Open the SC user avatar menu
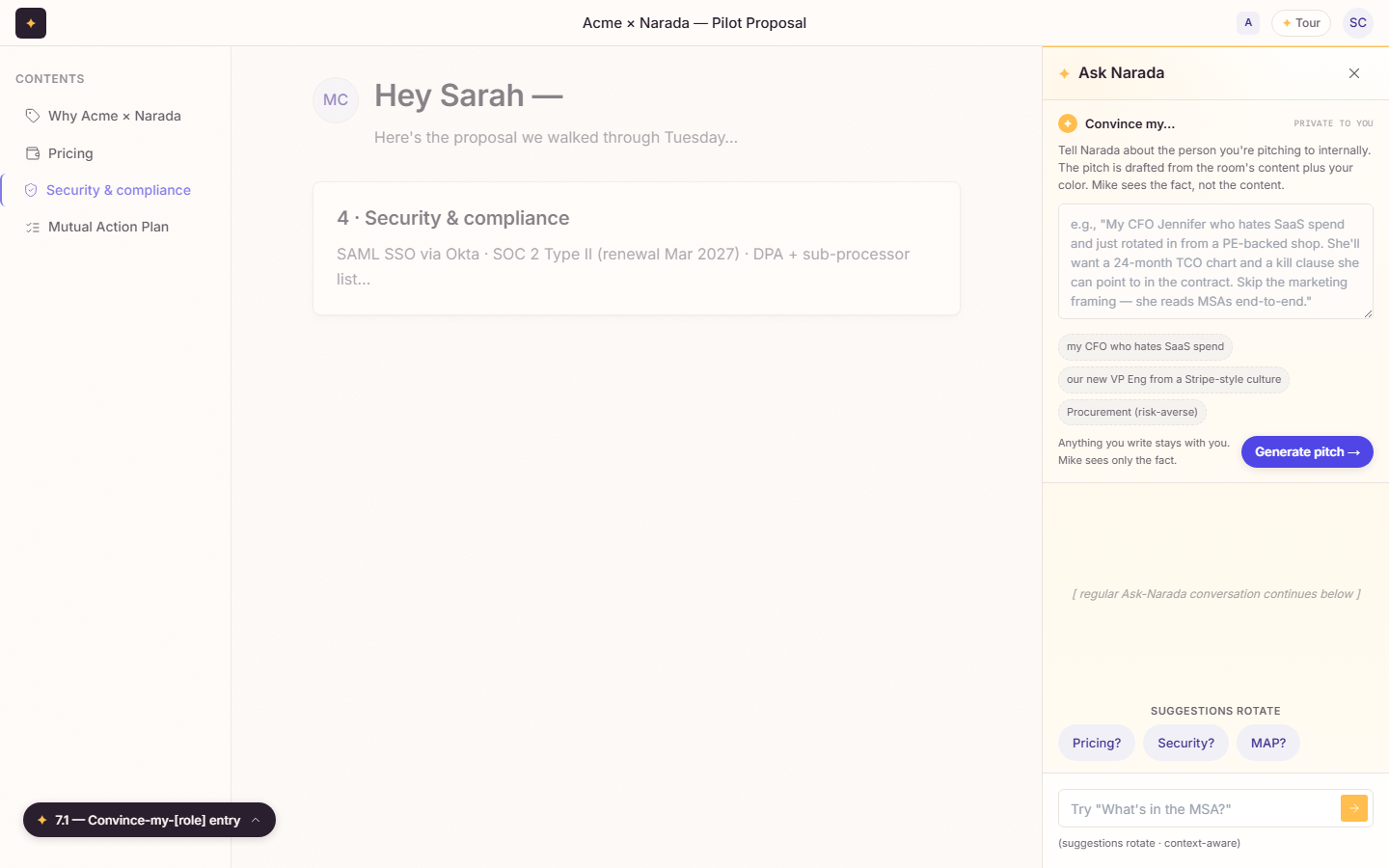The height and width of the screenshot is (868, 1389). tap(1358, 23)
